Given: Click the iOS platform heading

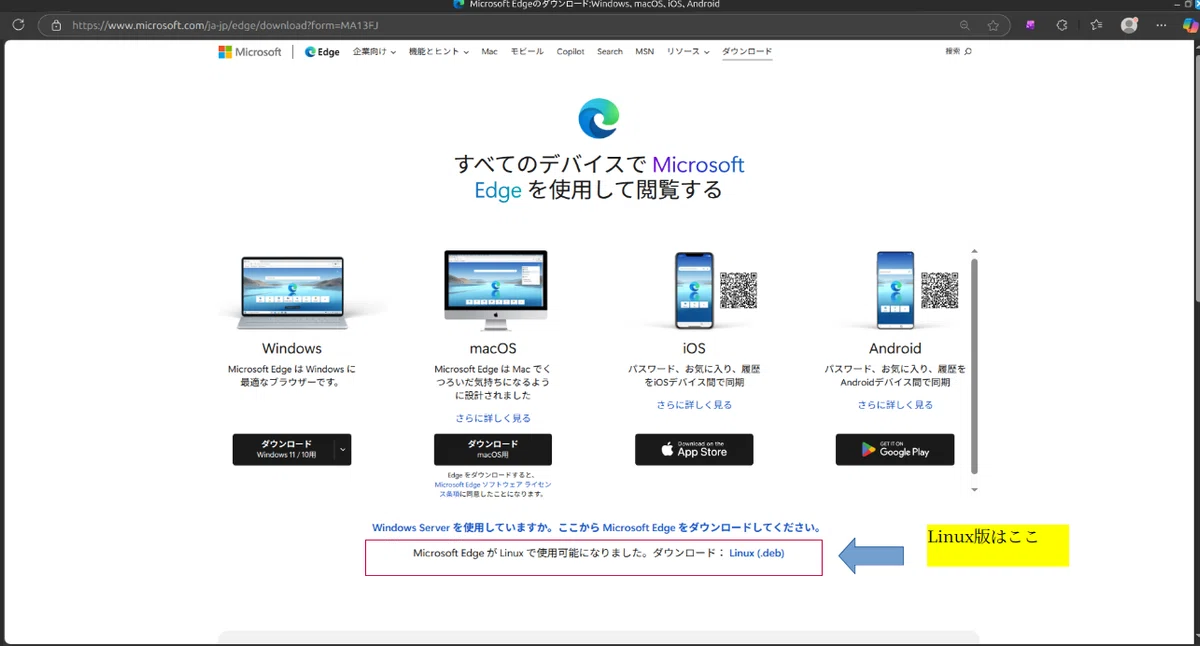Looking at the screenshot, I should (694, 348).
